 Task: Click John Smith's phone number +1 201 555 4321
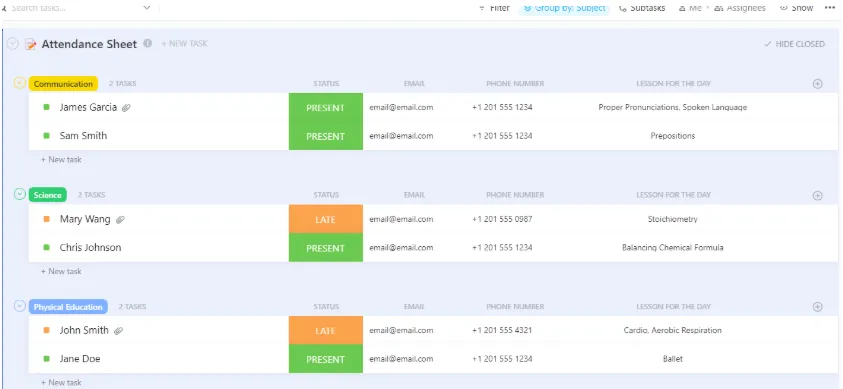(502, 330)
